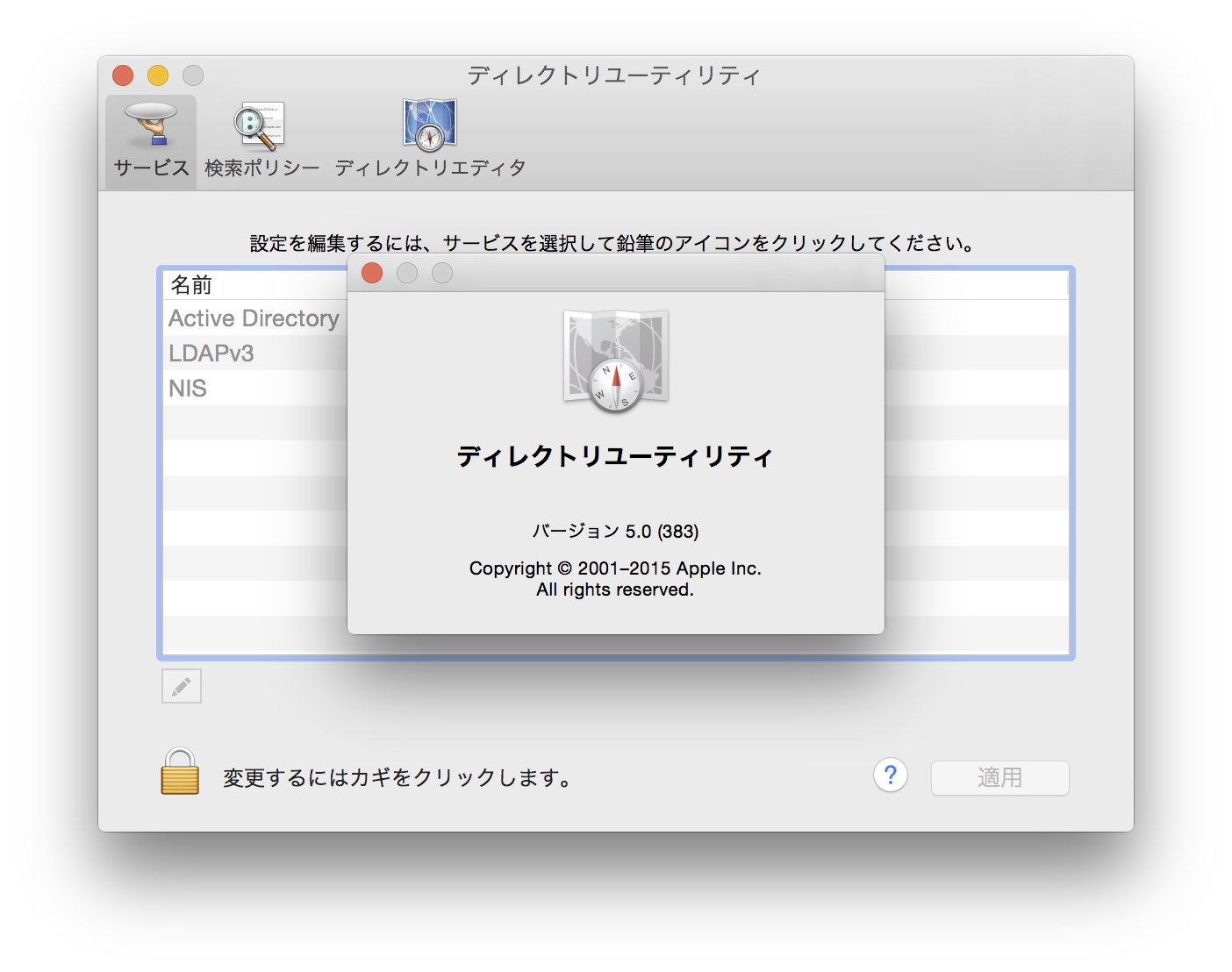Click the compass map icon in About dialog

point(616,361)
